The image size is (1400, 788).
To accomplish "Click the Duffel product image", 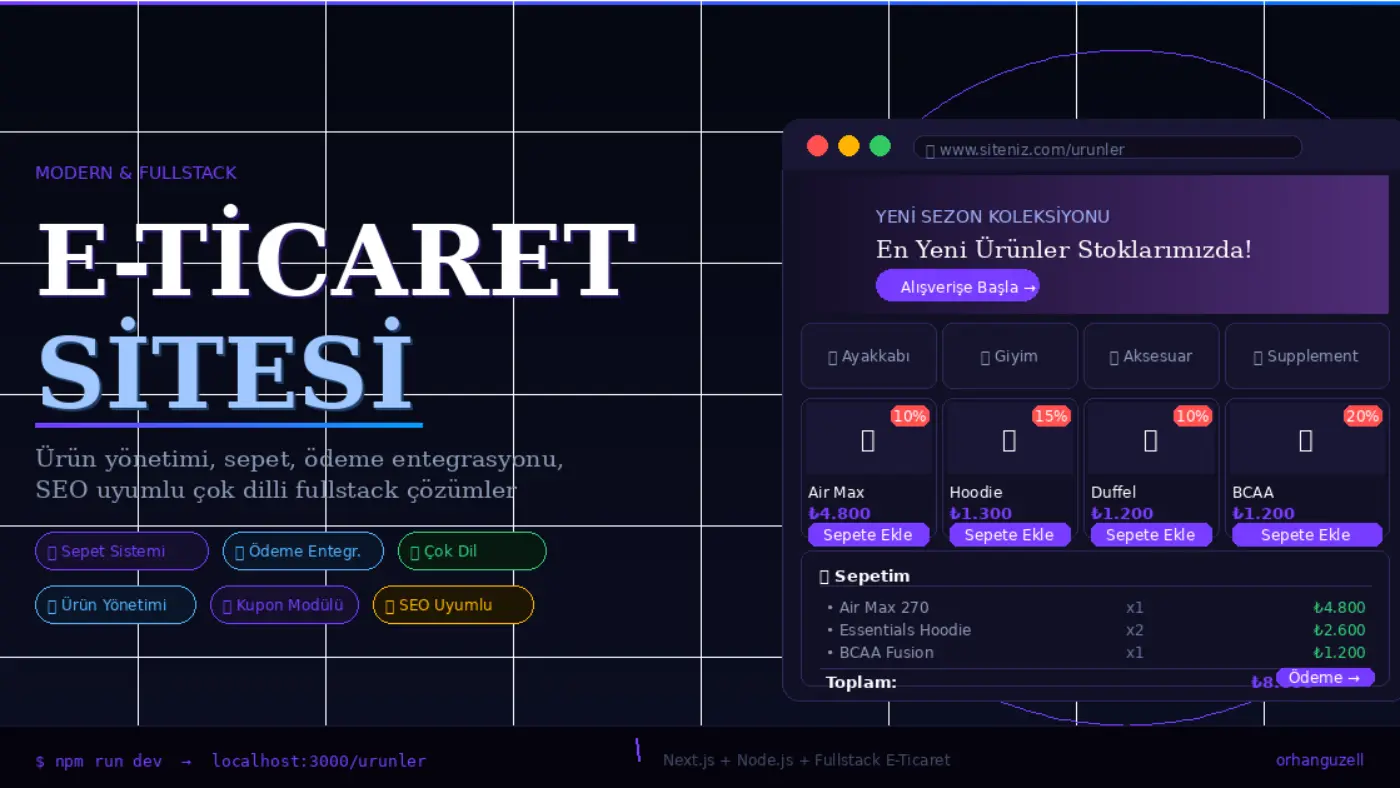I will (x=1151, y=440).
